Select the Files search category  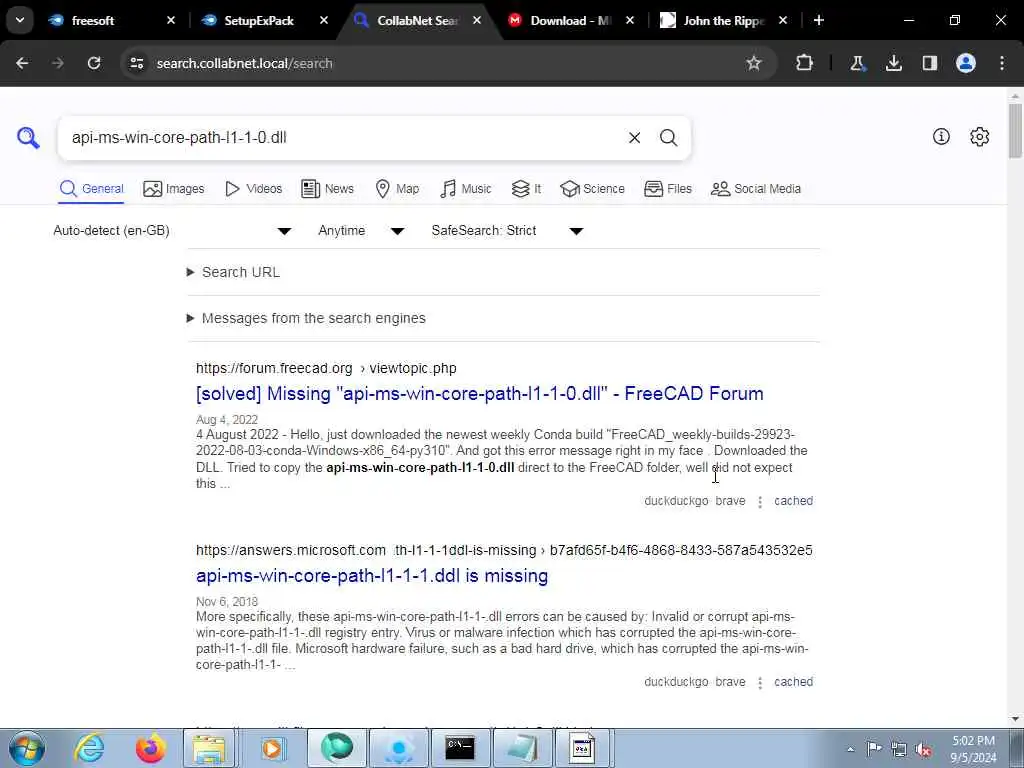click(x=667, y=189)
